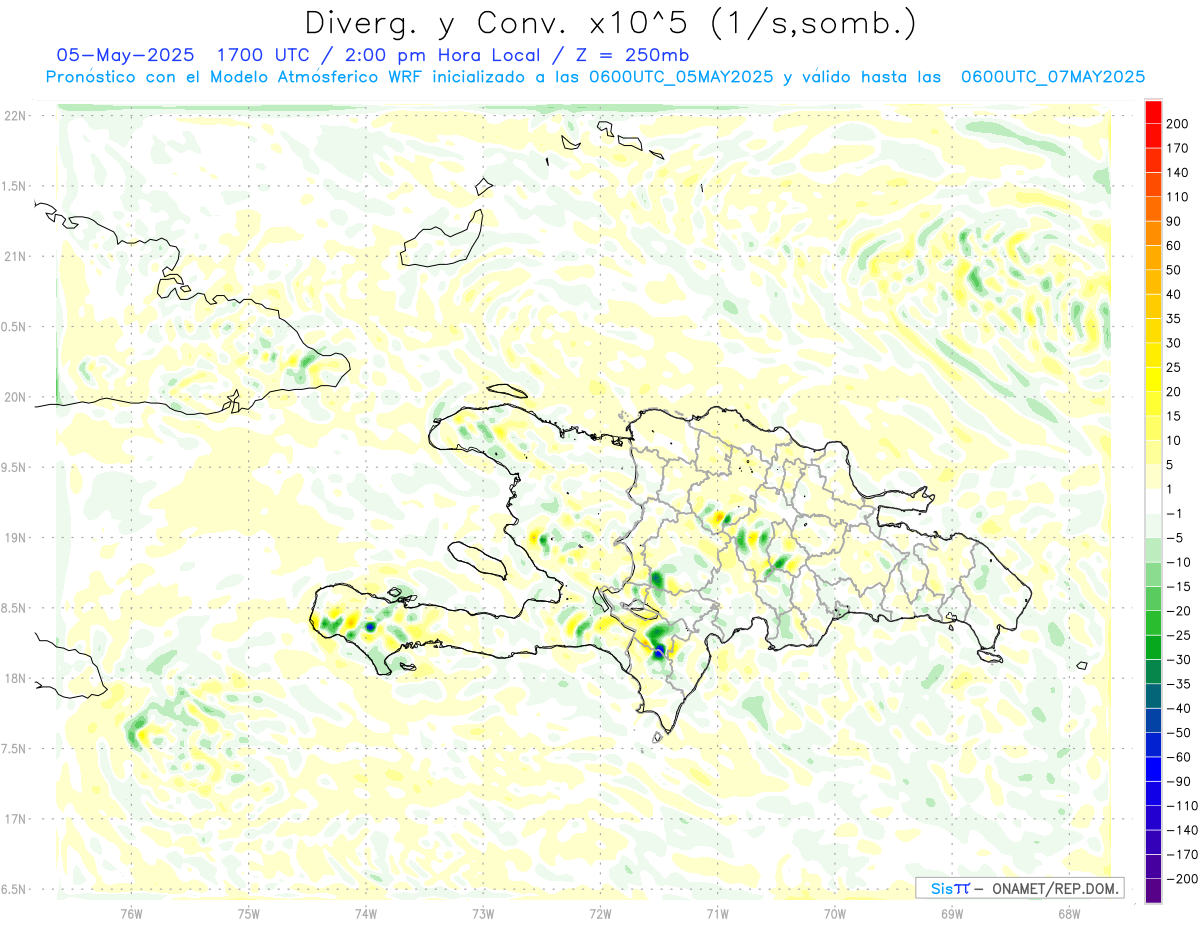Click the colorbar value '-170'

coord(1183,855)
